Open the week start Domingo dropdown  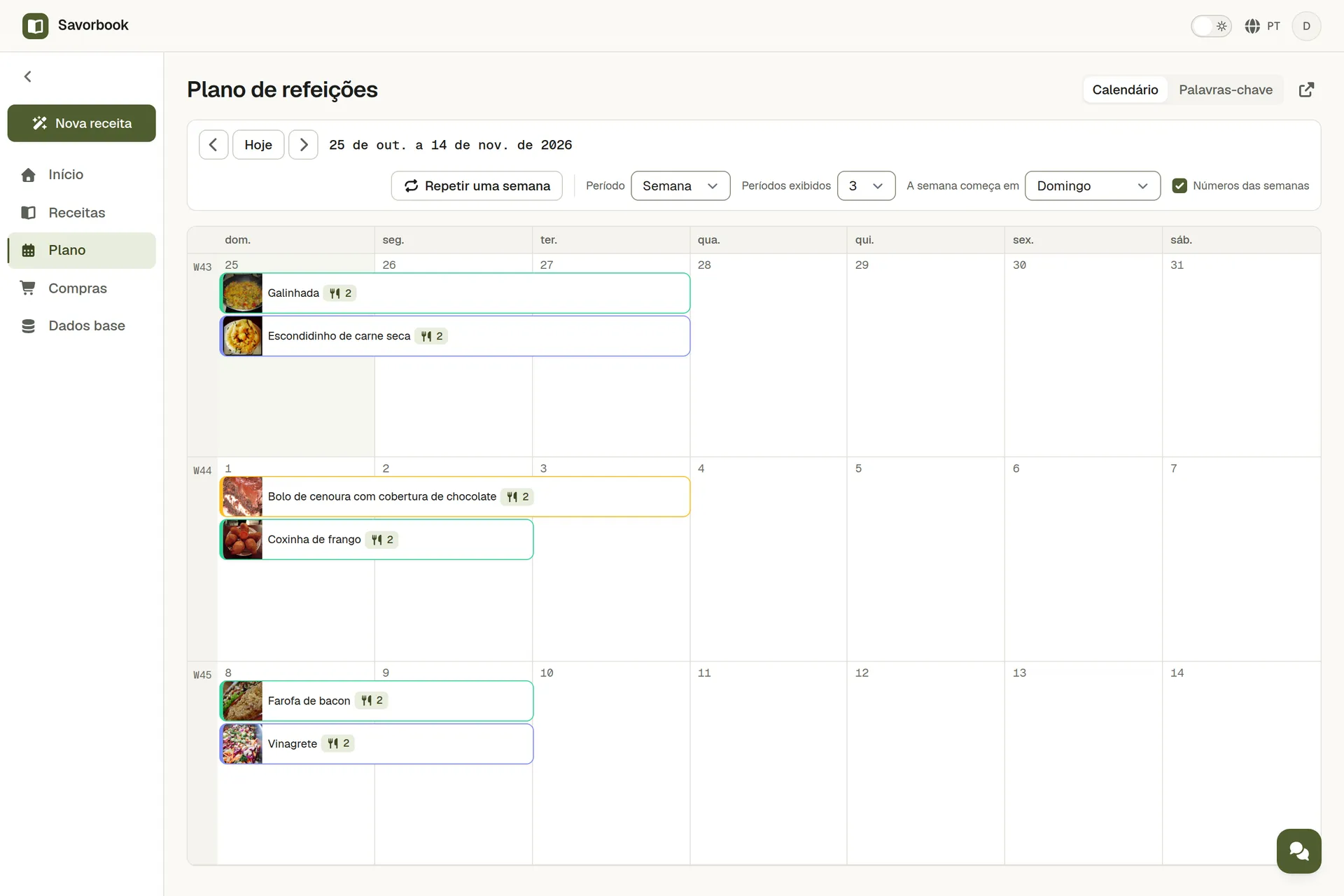click(x=1093, y=185)
